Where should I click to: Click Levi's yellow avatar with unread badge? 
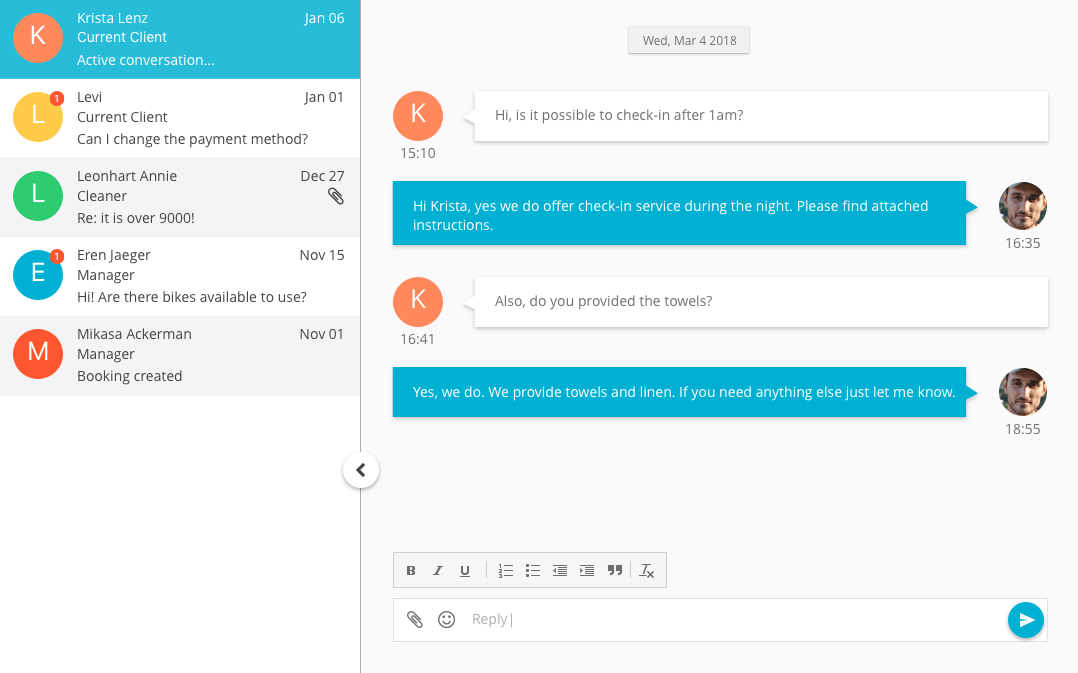[x=38, y=117]
